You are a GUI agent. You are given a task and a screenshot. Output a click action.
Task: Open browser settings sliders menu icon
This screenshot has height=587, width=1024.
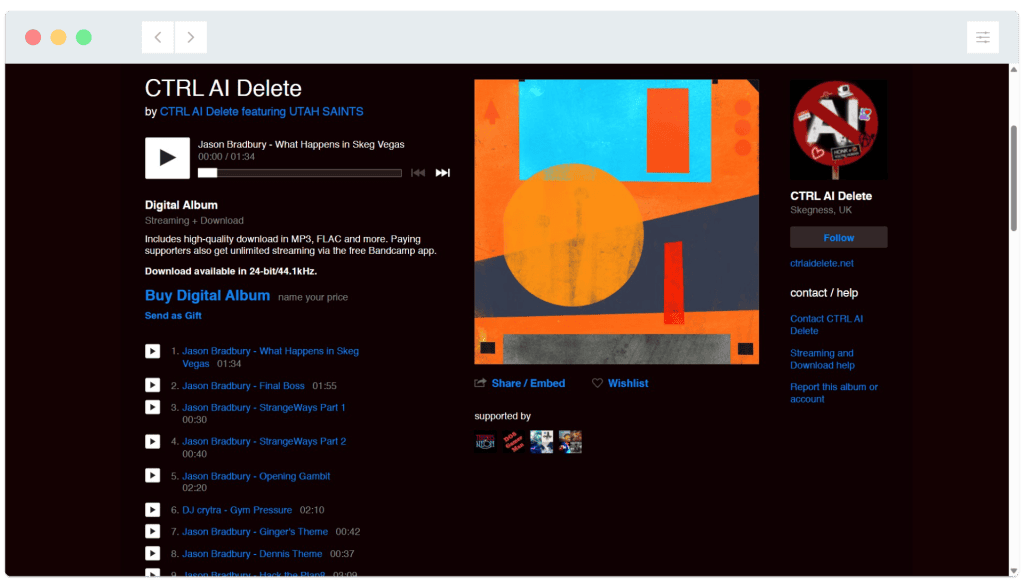coord(983,37)
